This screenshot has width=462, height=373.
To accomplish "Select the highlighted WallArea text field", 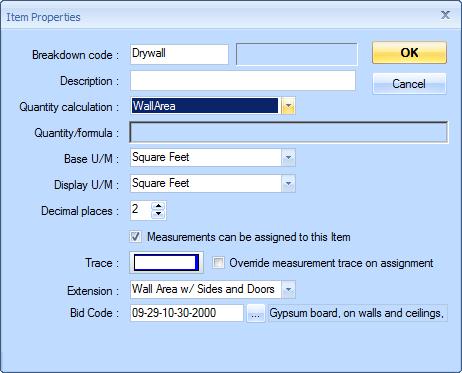I will (205, 106).
